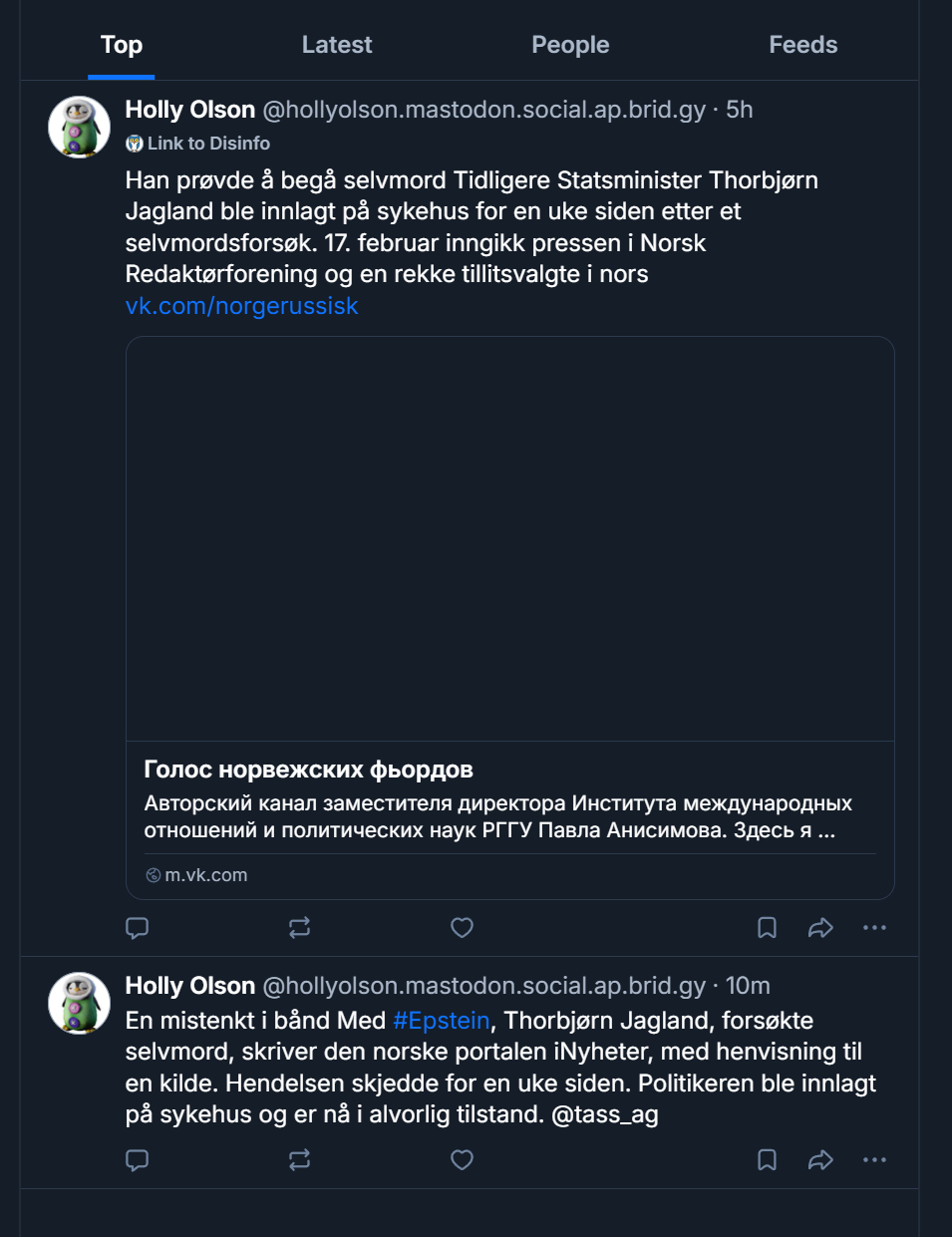Open more options on the first post
Screen dimensions: 952x1237
pos(874,928)
